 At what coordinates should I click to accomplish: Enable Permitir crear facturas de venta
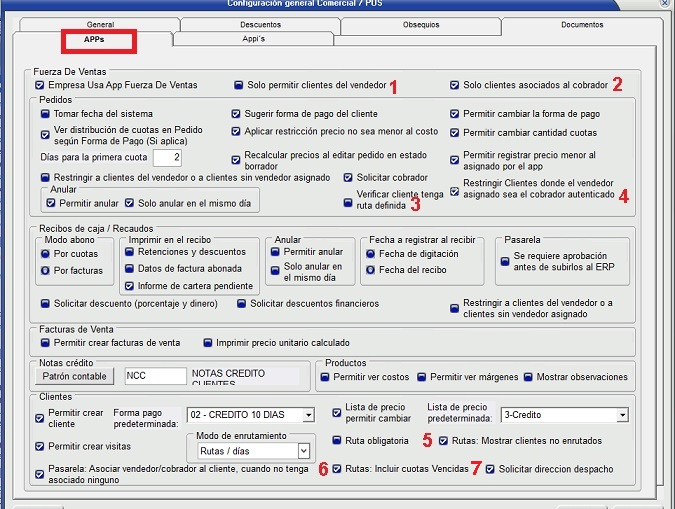[x=46, y=342]
